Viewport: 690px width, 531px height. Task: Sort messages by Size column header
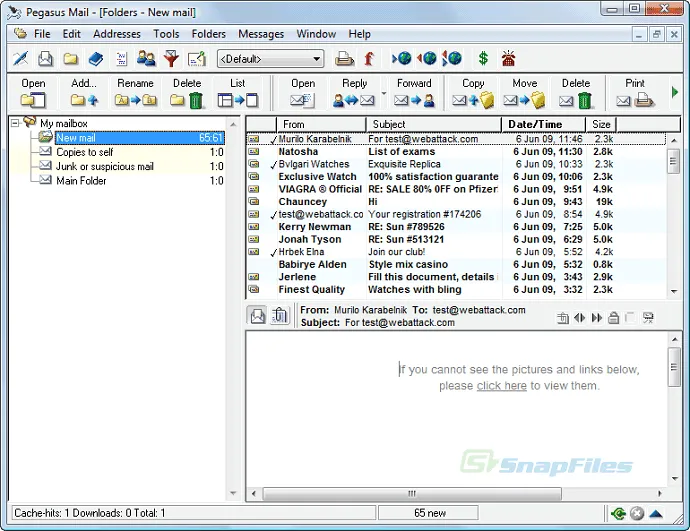(x=601, y=125)
